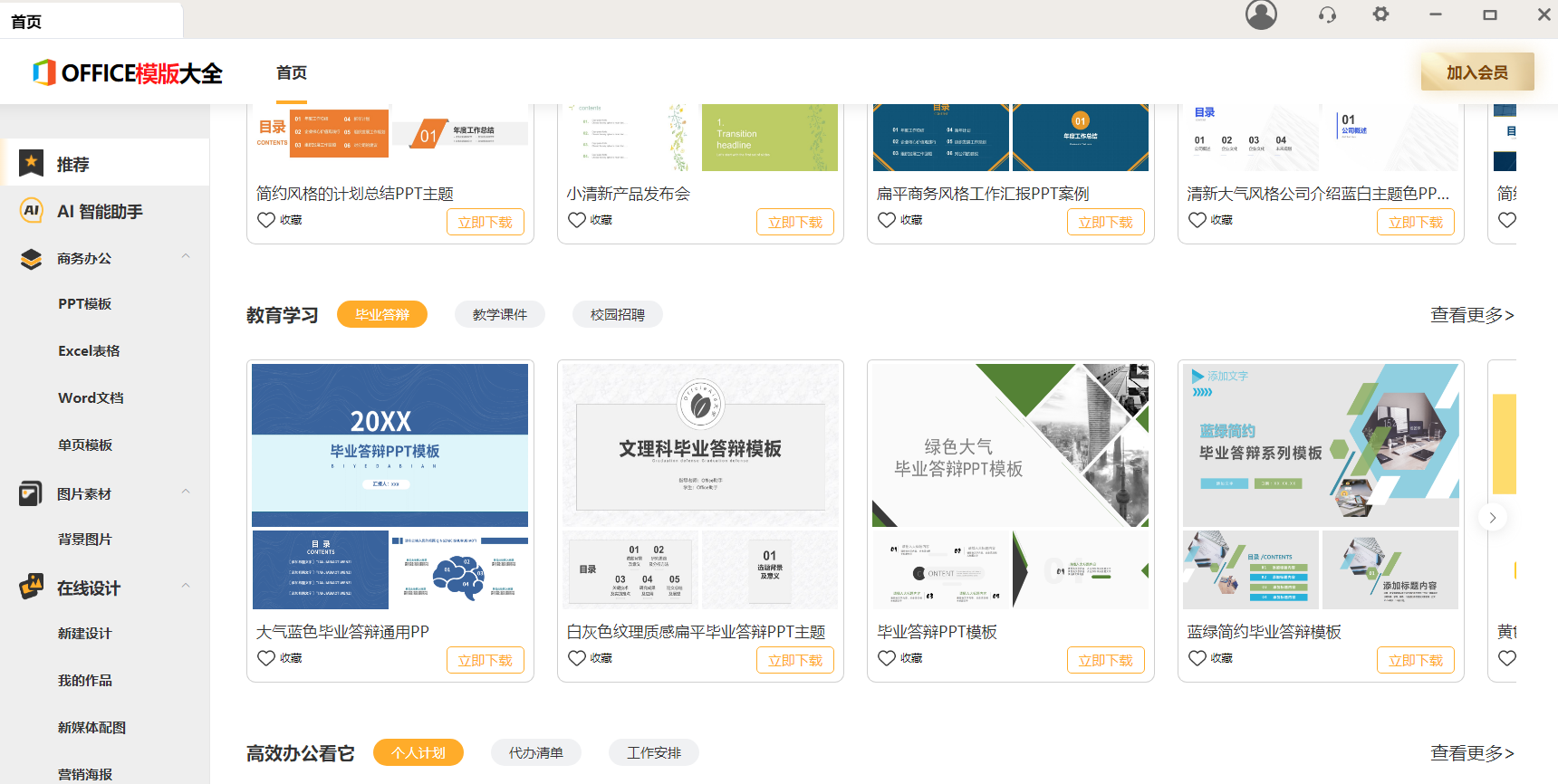This screenshot has width=1558, height=784.
Task: Open 新建设计 in sidebar
Action: 85,633
